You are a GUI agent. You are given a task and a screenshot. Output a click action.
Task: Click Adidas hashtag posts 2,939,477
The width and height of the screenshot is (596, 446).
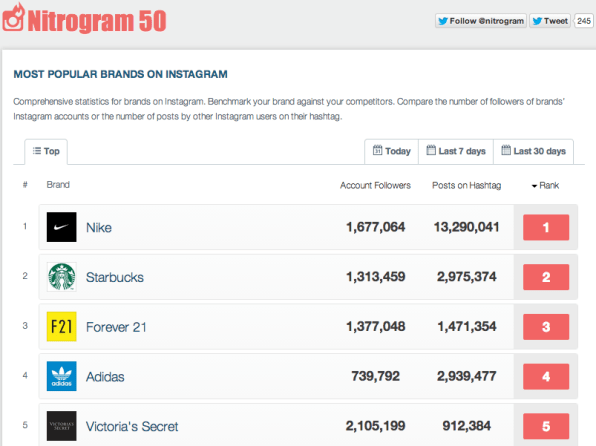pos(466,376)
